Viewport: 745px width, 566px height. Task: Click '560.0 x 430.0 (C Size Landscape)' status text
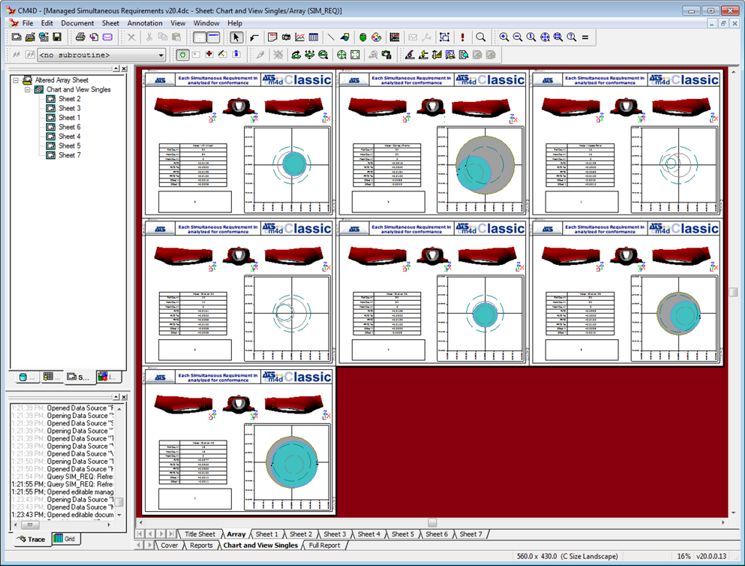[567, 556]
